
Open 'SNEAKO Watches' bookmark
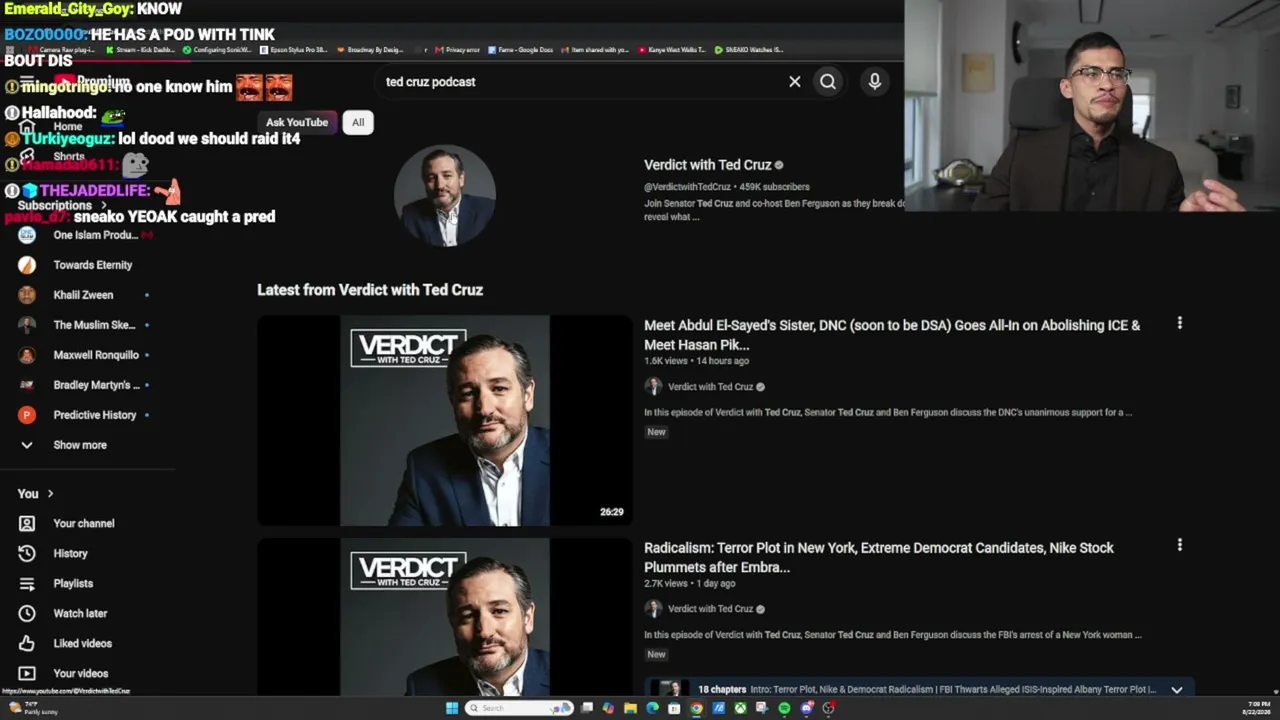coord(749,50)
